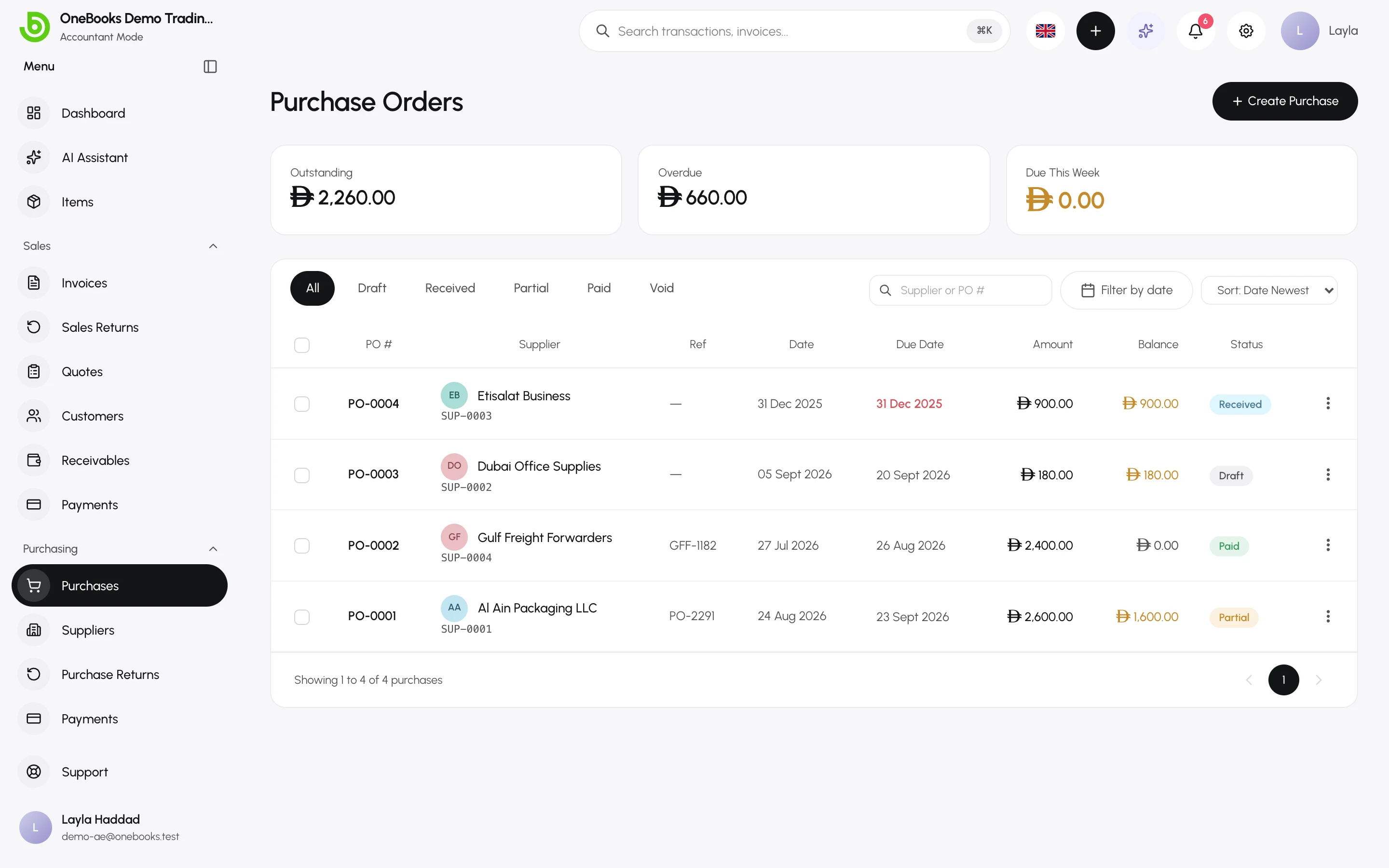The height and width of the screenshot is (868, 1389).
Task: Open the Sort: Date Newest dropdown
Action: coord(1269,290)
